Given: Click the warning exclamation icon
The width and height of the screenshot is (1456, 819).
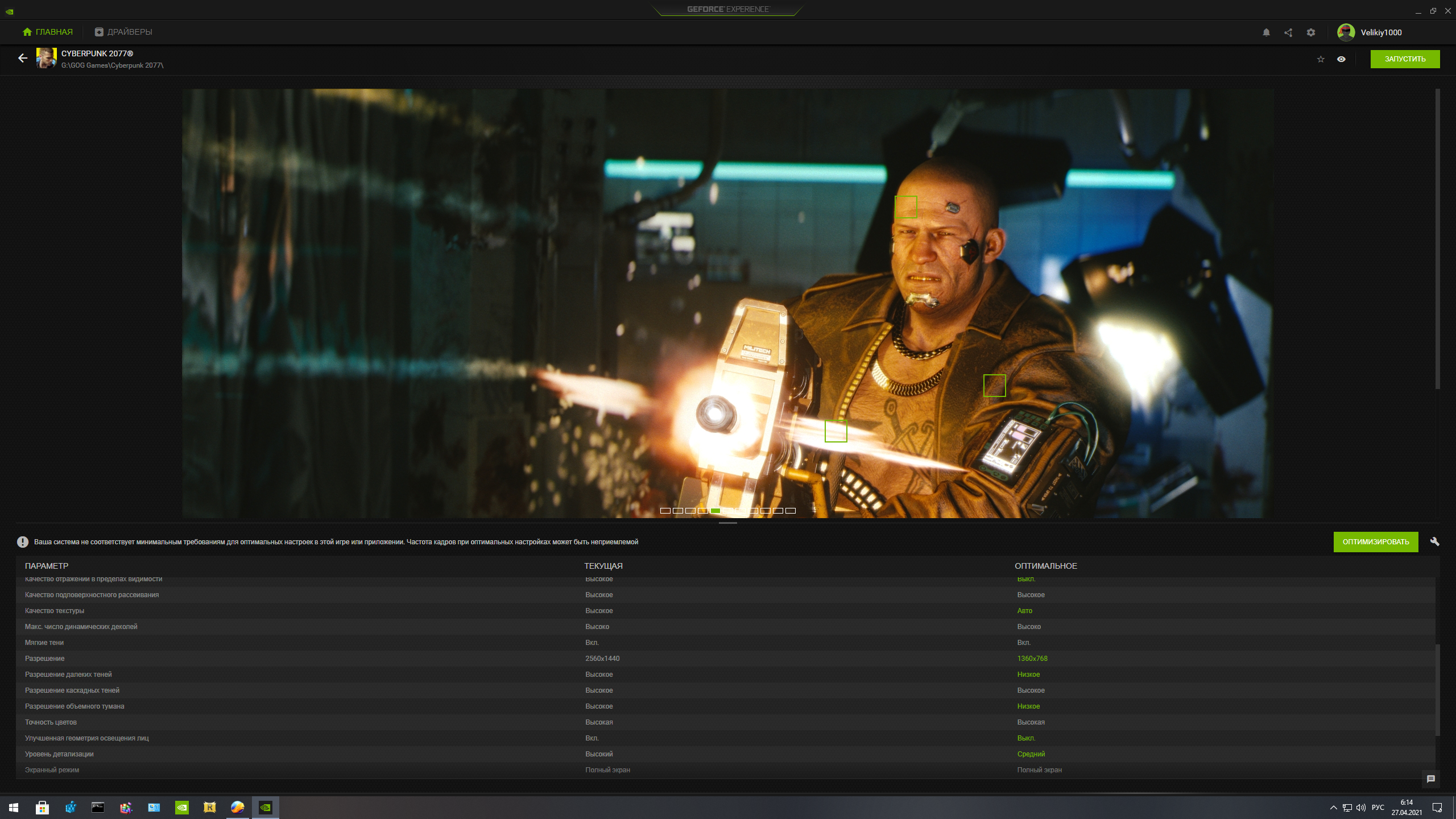Looking at the screenshot, I should (23, 542).
